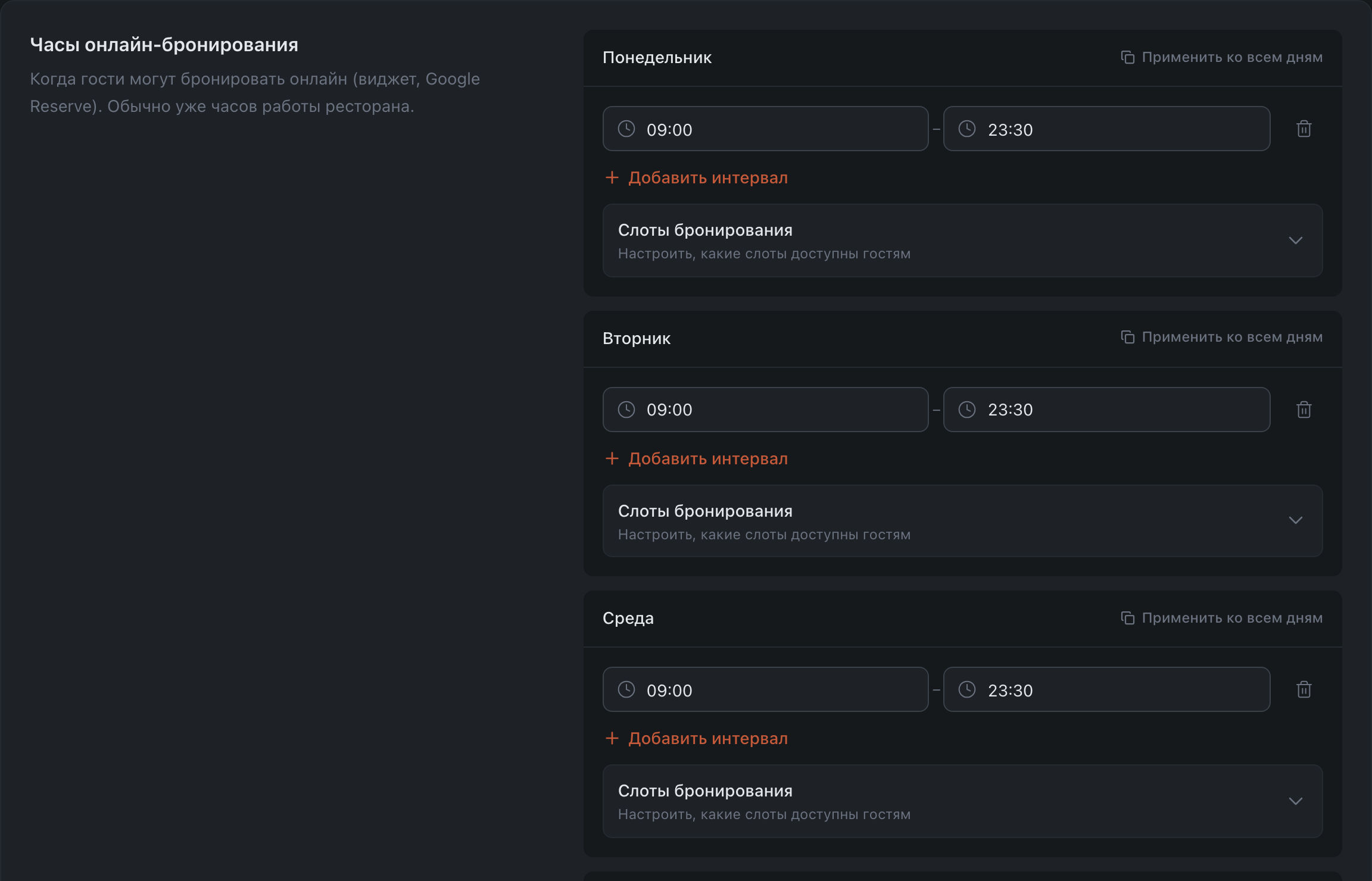This screenshot has height=881, width=1372.
Task: Expand Слоты бронирования for Вторник
Action: click(x=962, y=521)
